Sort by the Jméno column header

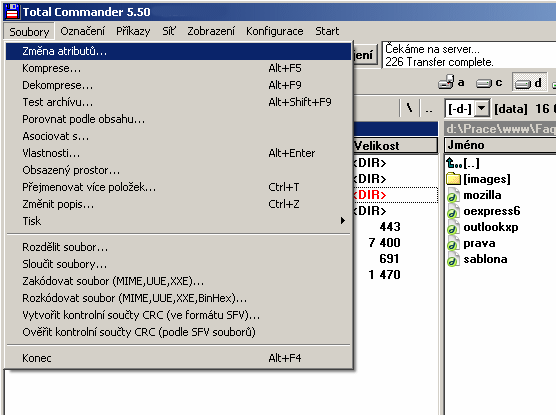coord(500,145)
